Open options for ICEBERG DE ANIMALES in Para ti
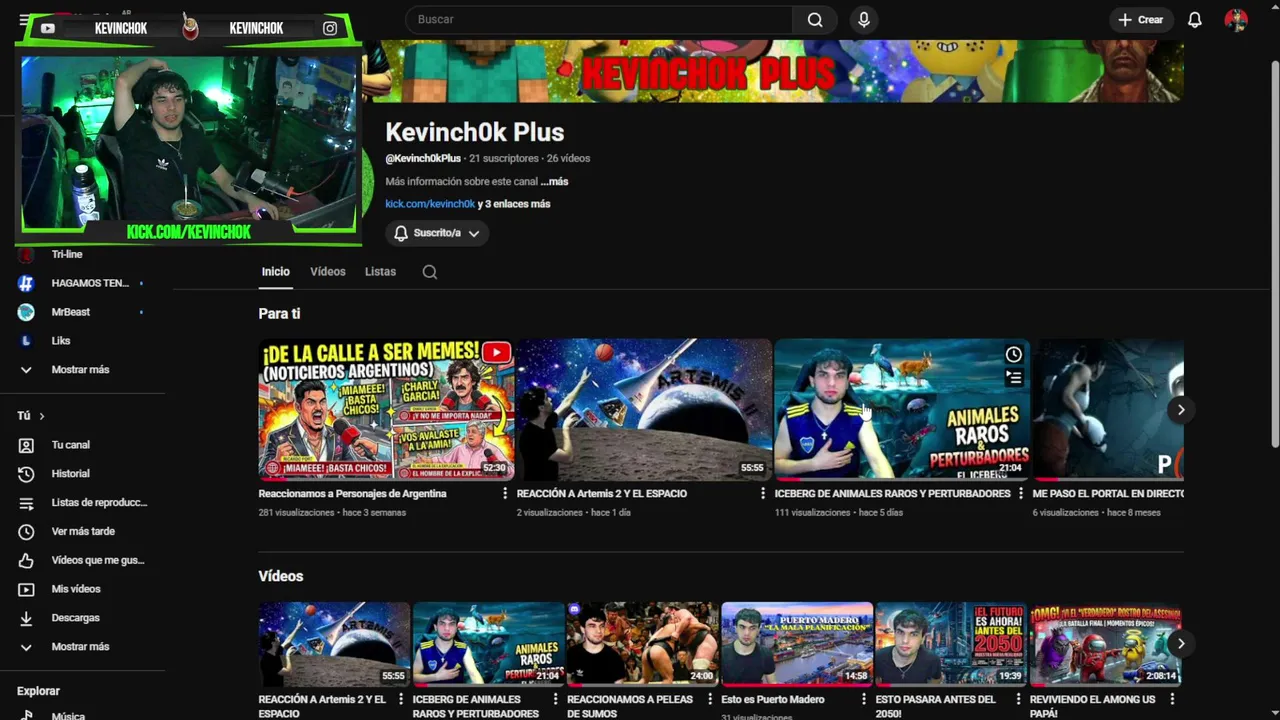This screenshot has width=1280, height=720. click(1021, 494)
